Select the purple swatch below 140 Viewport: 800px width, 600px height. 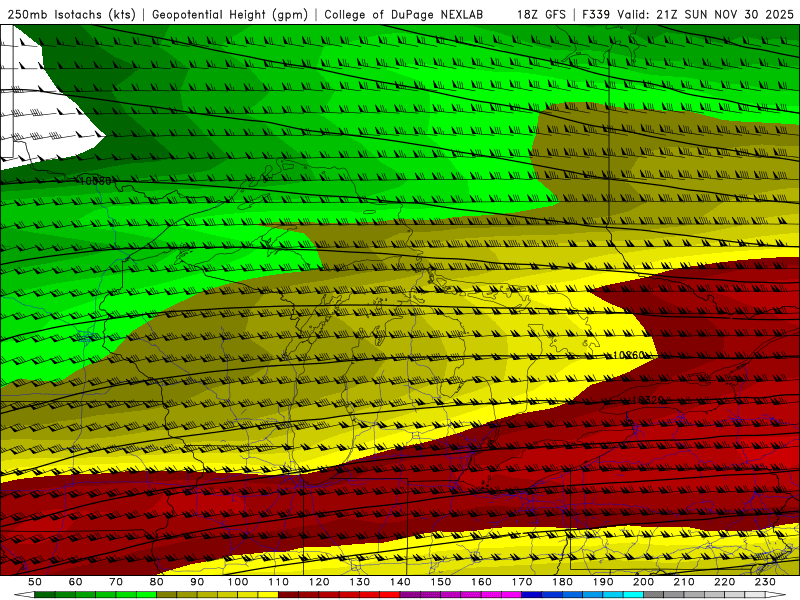tap(410, 595)
